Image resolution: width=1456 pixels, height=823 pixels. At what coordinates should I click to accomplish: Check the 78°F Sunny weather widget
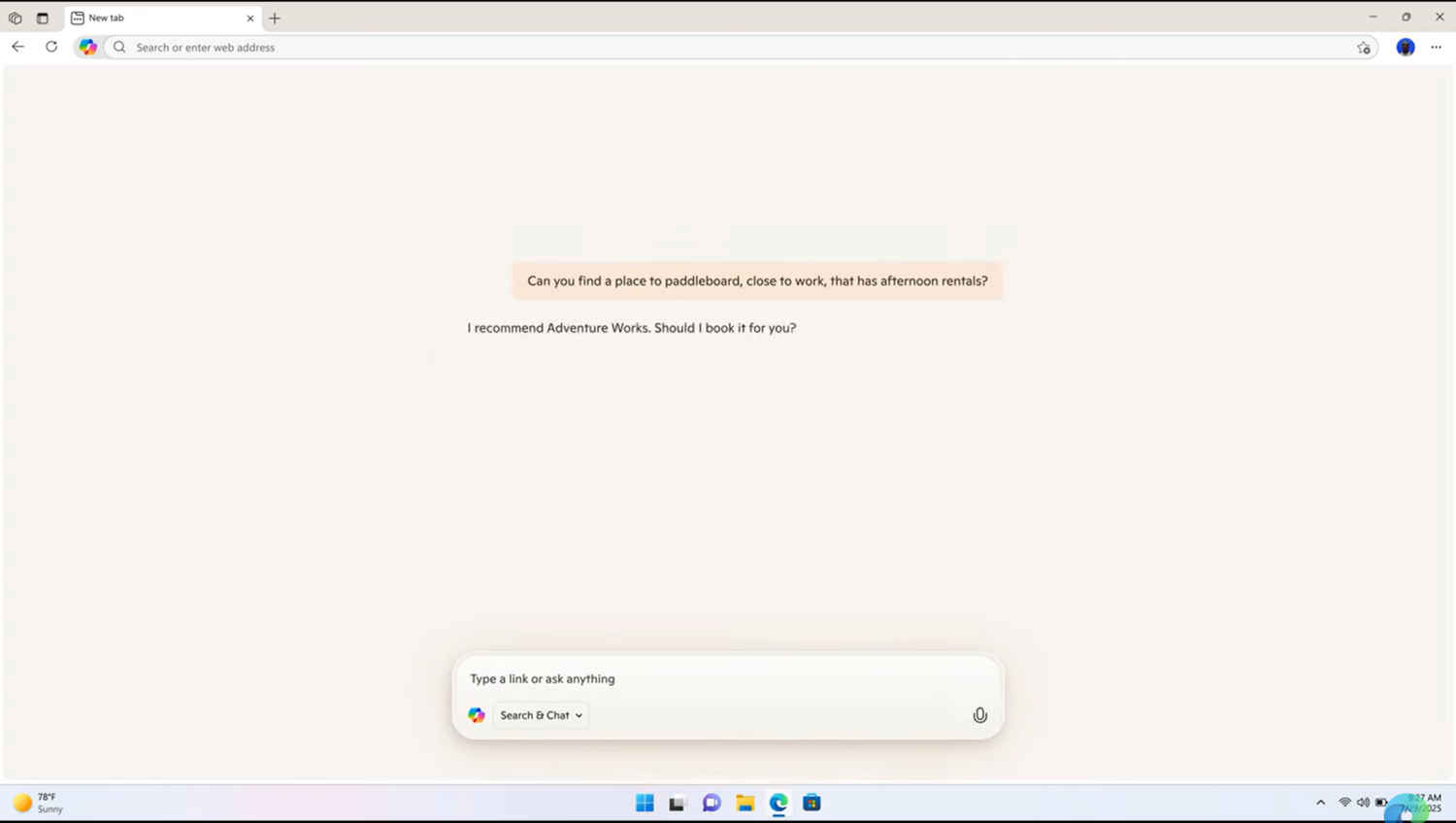pos(37,803)
